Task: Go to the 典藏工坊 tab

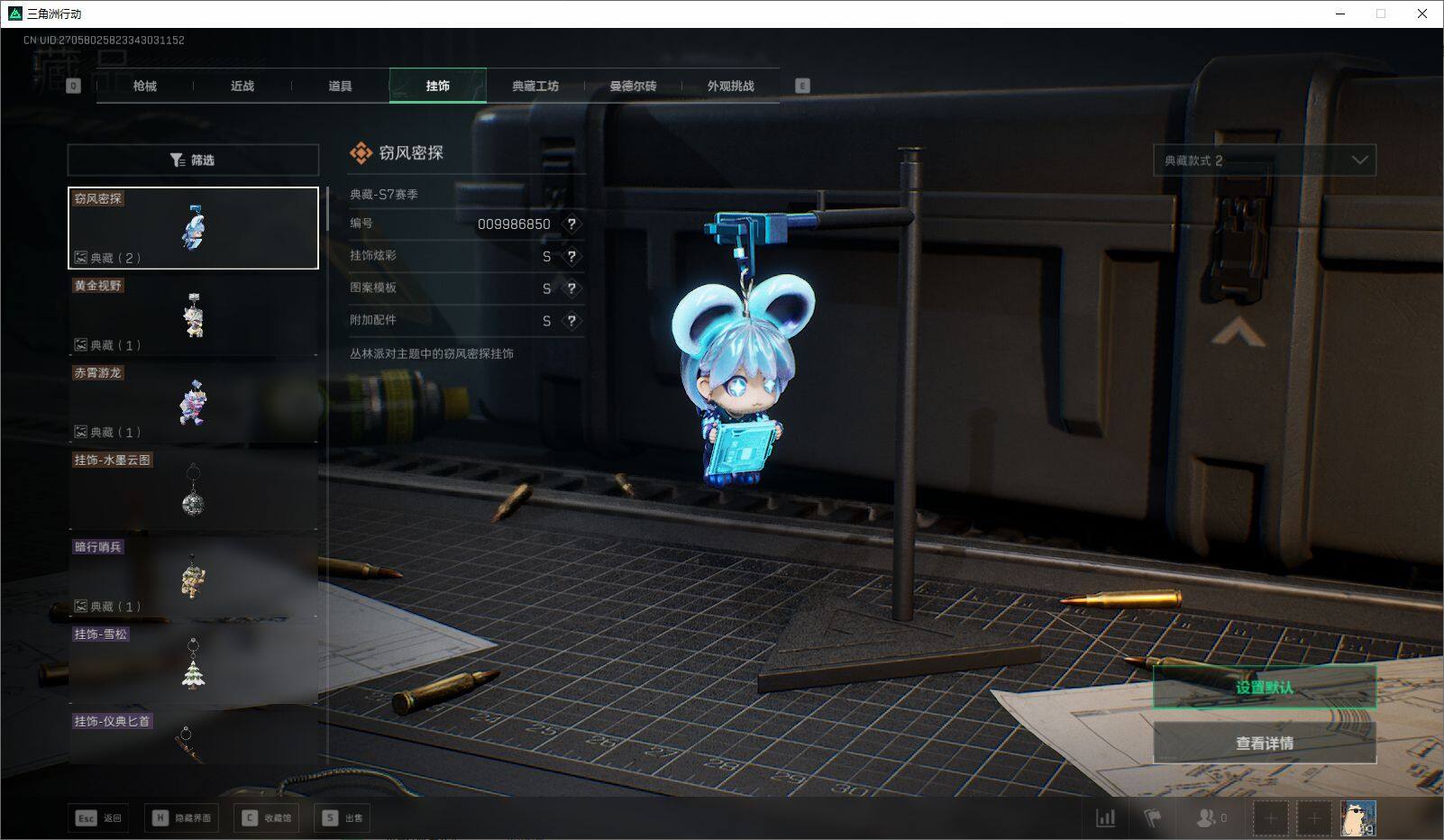Action: point(535,86)
